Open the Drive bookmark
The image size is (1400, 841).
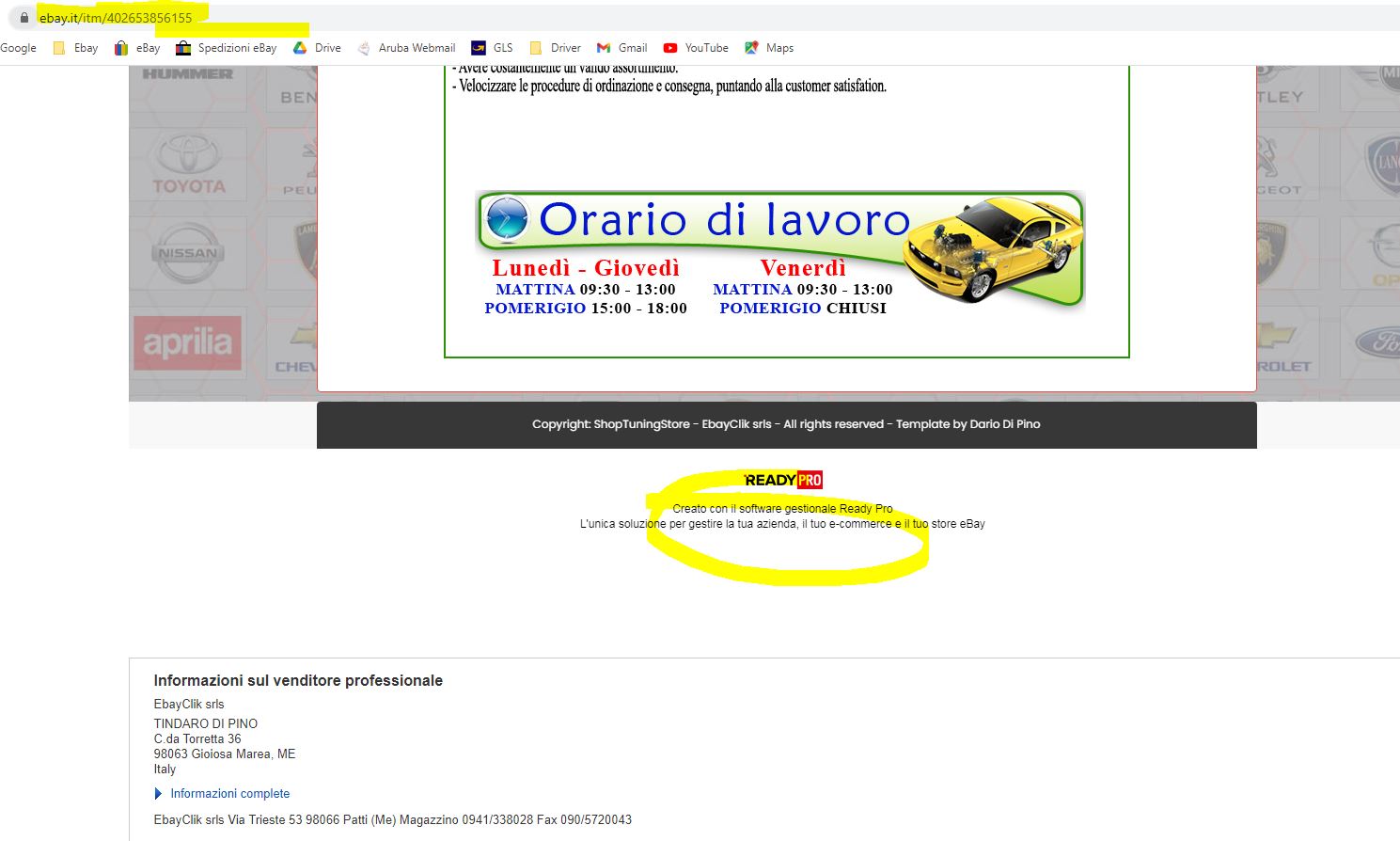click(317, 48)
